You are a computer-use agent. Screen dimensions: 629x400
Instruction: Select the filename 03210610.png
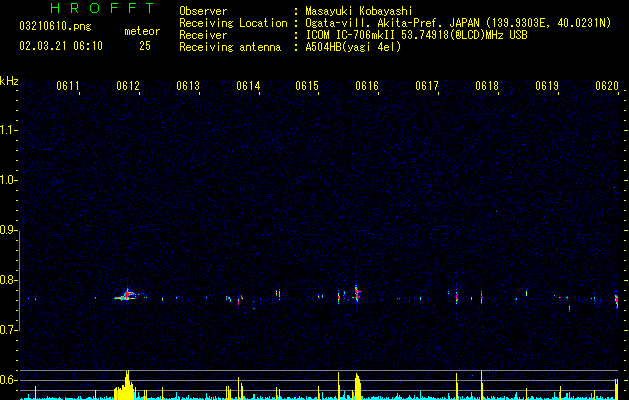coord(55,26)
